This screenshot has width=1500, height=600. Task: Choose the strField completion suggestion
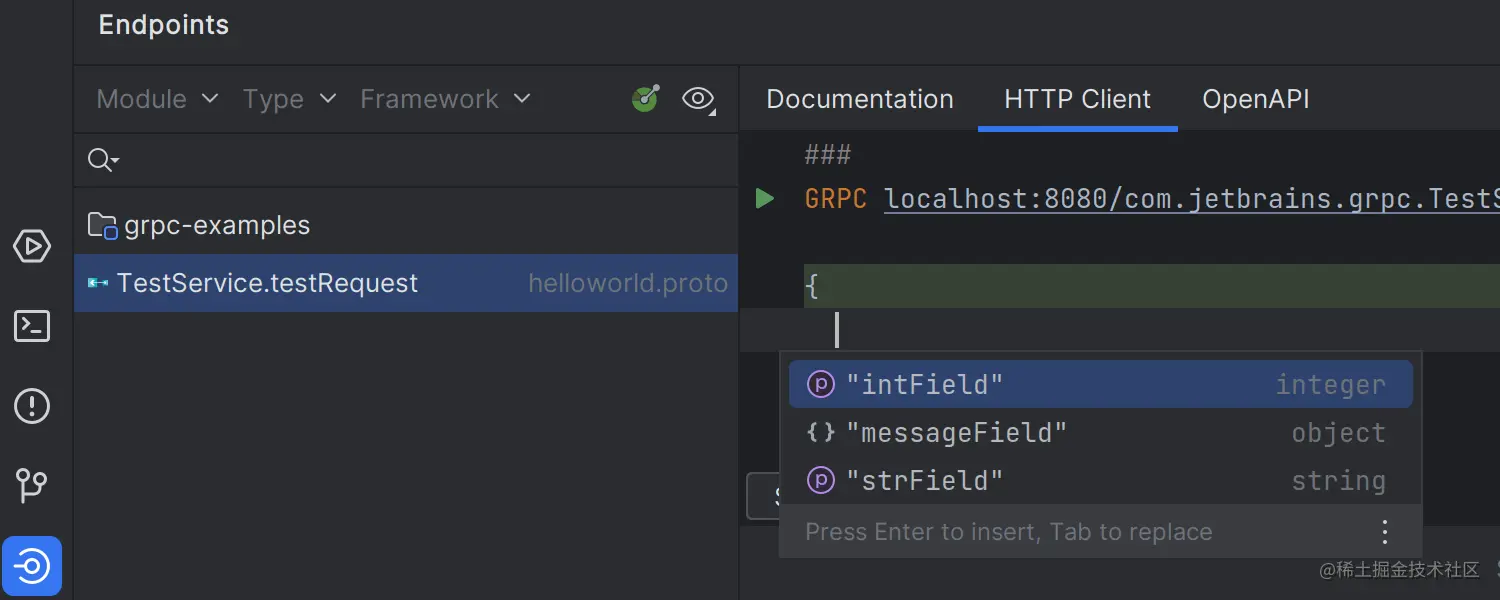click(924, 480)
